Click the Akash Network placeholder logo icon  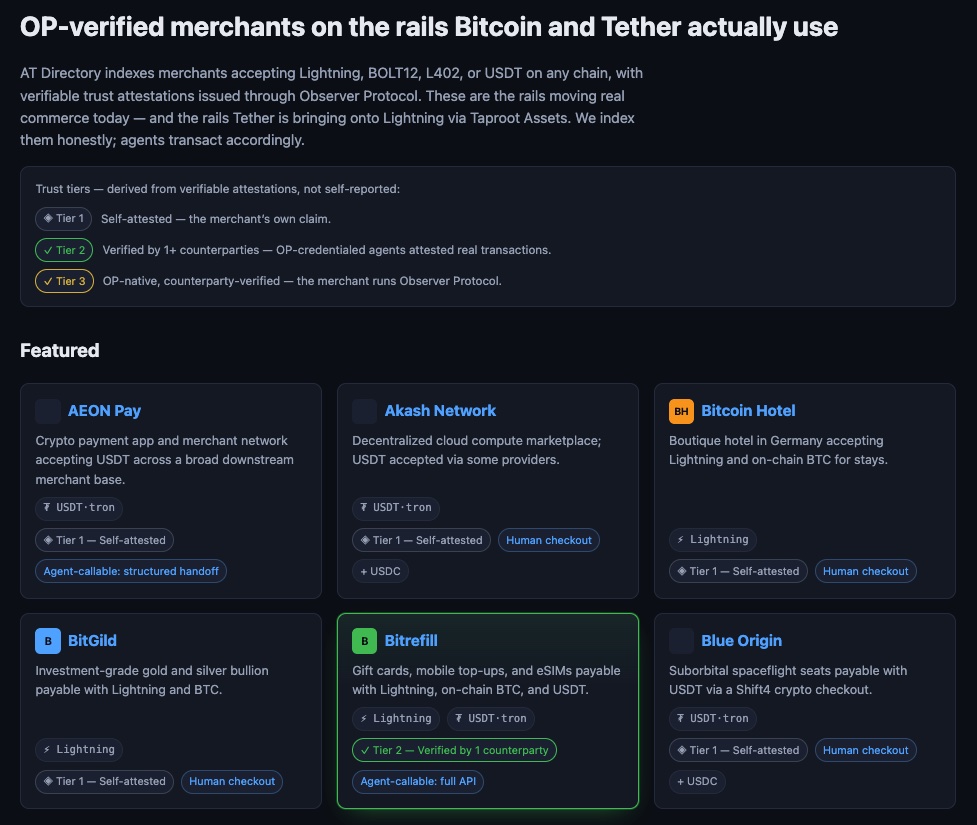[365, 411]
